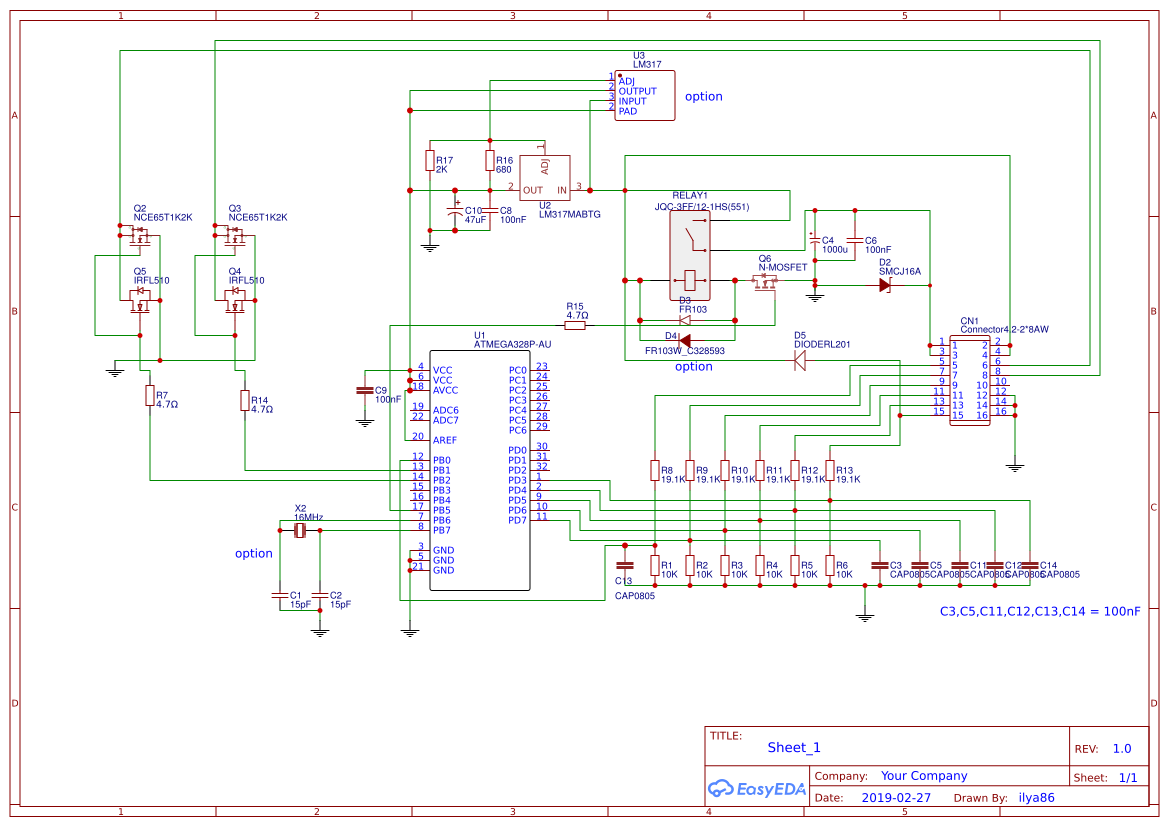
Task: Click the drawn-by name ilya86
Action: (x=1036, y=798)
